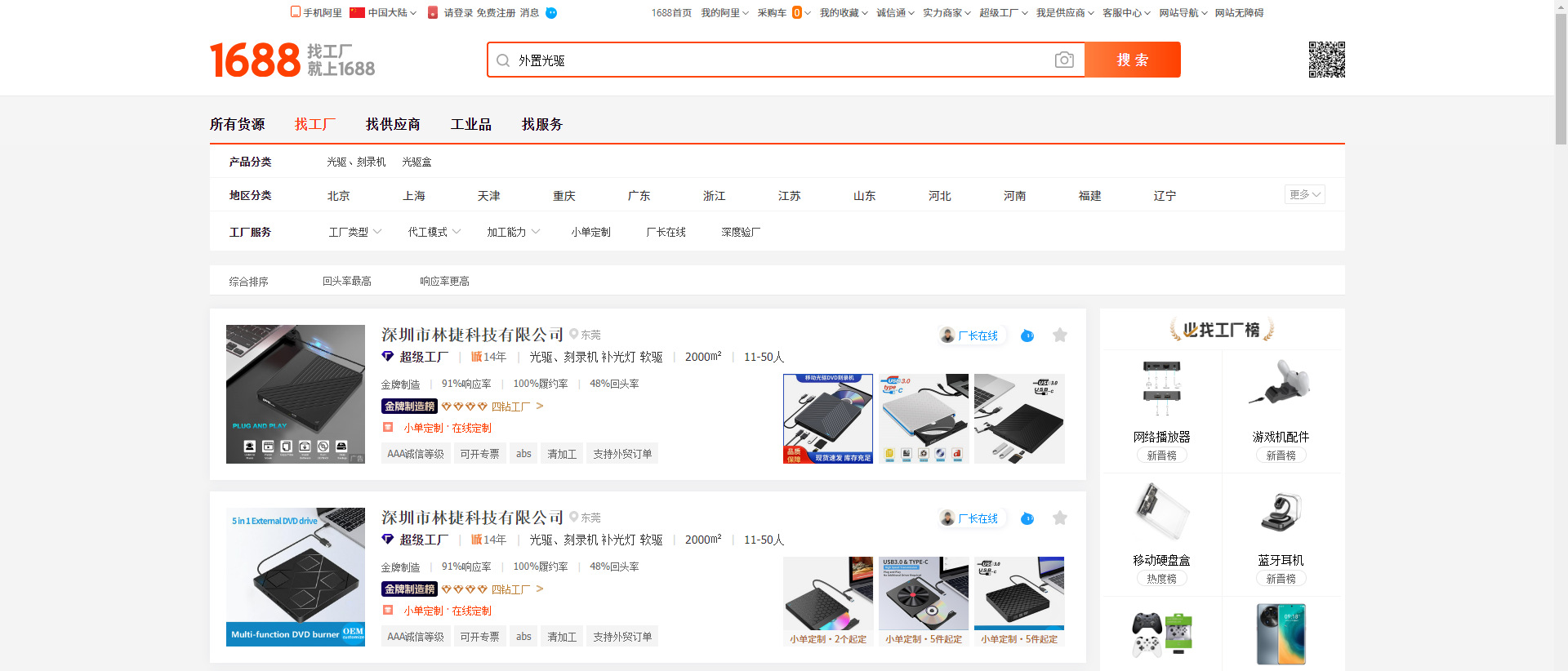Image resolution: width=1568 pixels, height=671 pixels.
Task: Click into the 外置光驱 search field
Action: [784, 60]
